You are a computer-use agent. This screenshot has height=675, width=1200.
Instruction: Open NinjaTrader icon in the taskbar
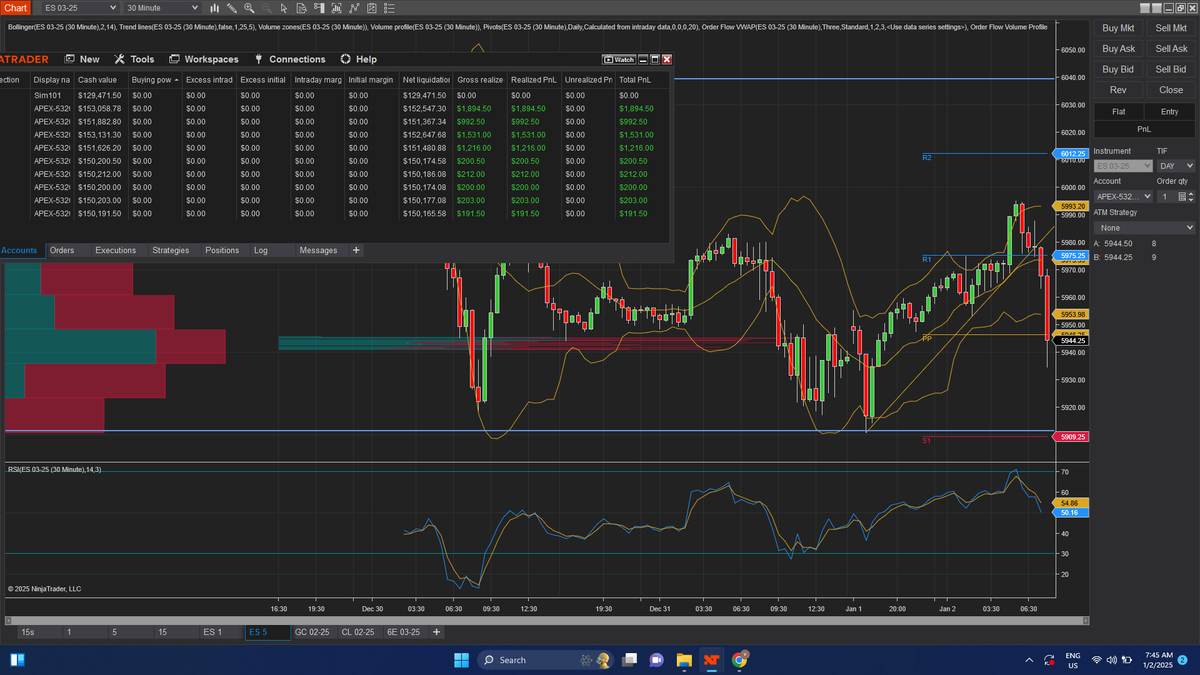711,659
